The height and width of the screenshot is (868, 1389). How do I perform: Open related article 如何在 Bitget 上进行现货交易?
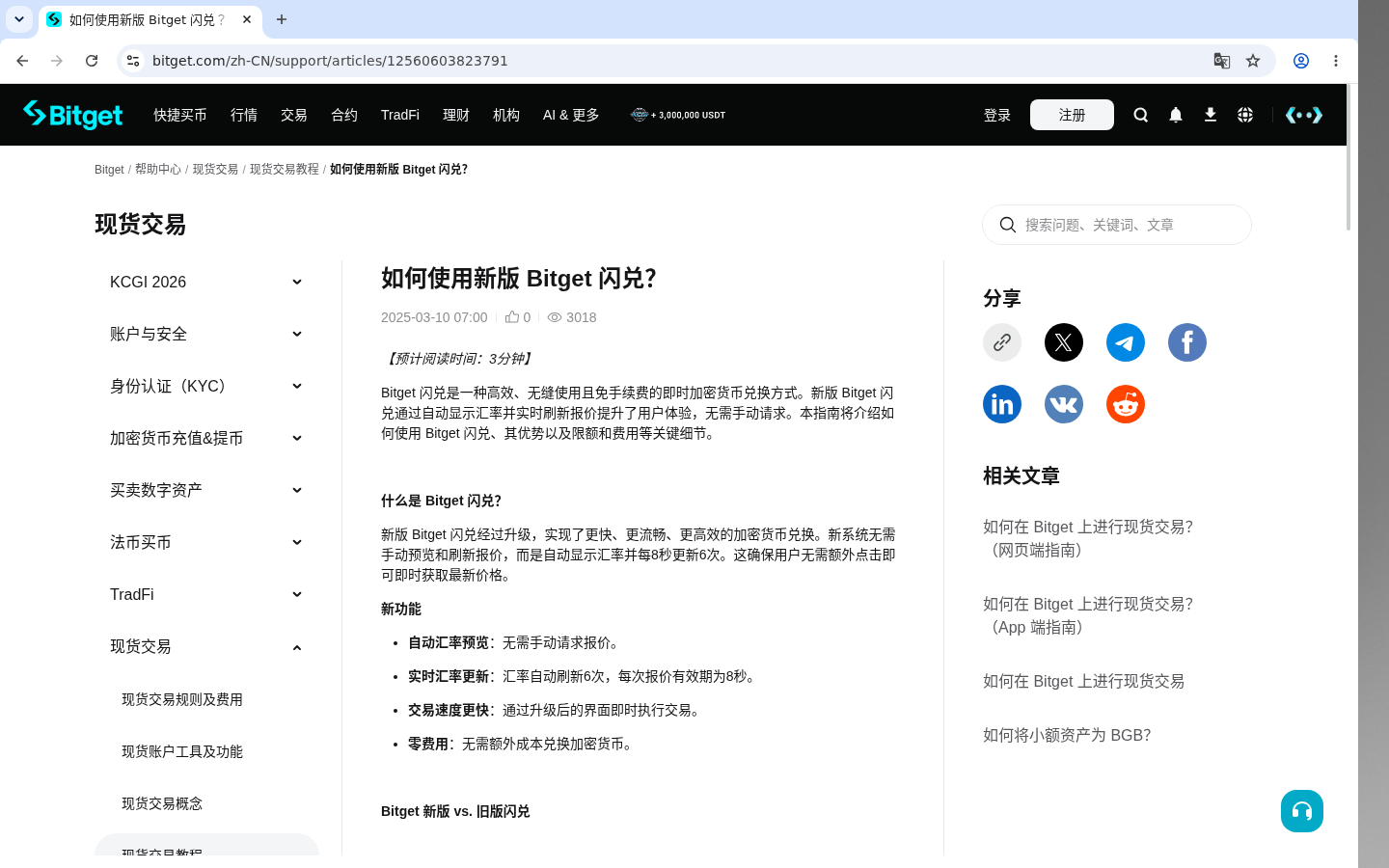pyautogui.click(x=1083, y=681)
